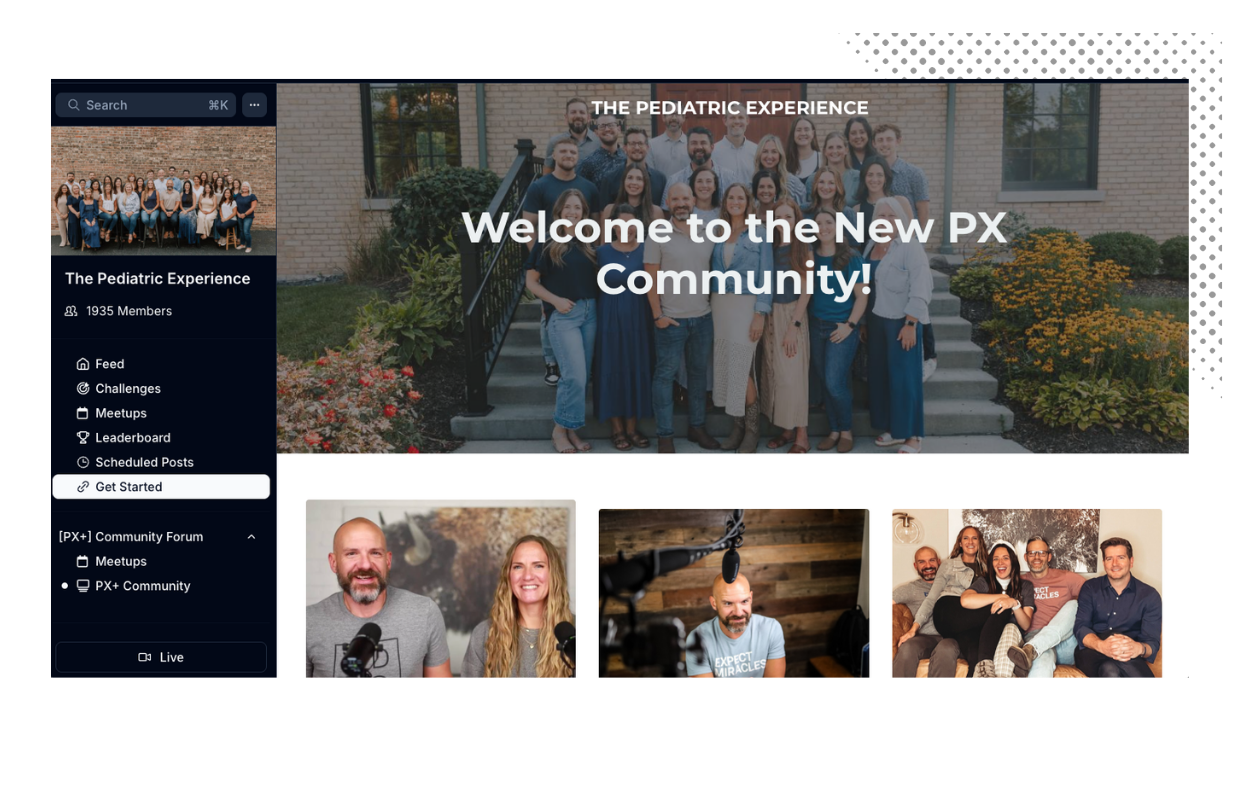Click the members icon beside 1935 Members

pos(71,311)
